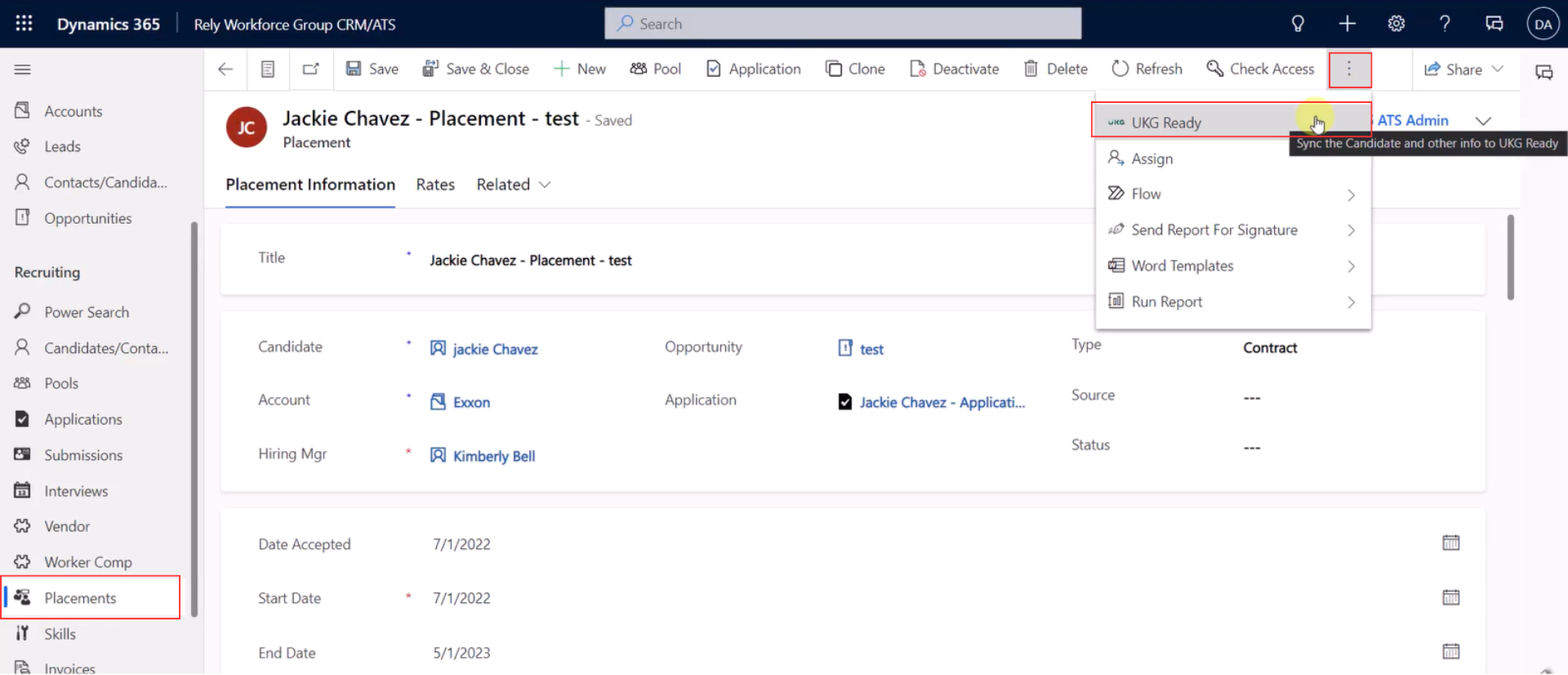Viewport: 1568px width, 675px height.
Task: Select UKG Ready from the menu
Action: click(1232, 121)
